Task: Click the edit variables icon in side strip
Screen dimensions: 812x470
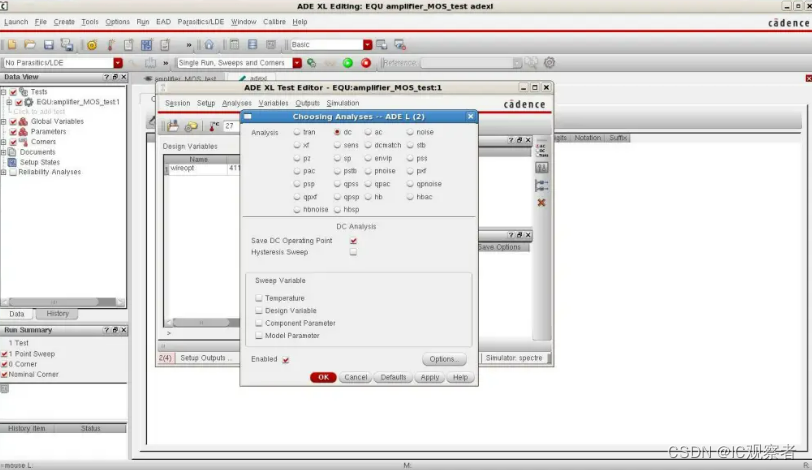Action: [542, 168]
